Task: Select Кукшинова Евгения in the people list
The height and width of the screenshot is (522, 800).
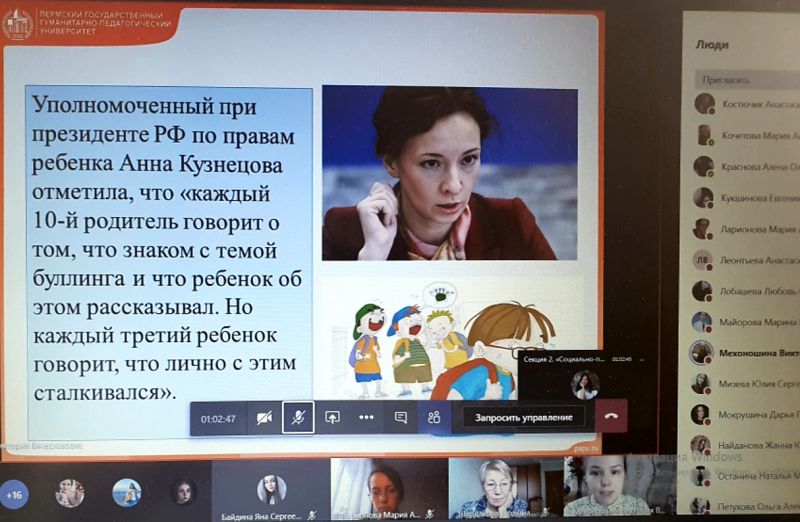Action: [746, 197]
